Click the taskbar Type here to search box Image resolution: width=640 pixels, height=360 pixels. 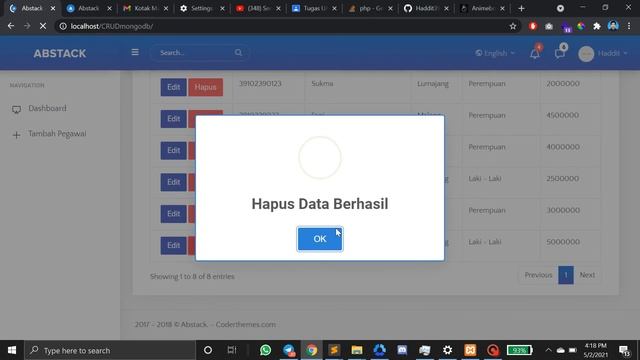point(110,350)
